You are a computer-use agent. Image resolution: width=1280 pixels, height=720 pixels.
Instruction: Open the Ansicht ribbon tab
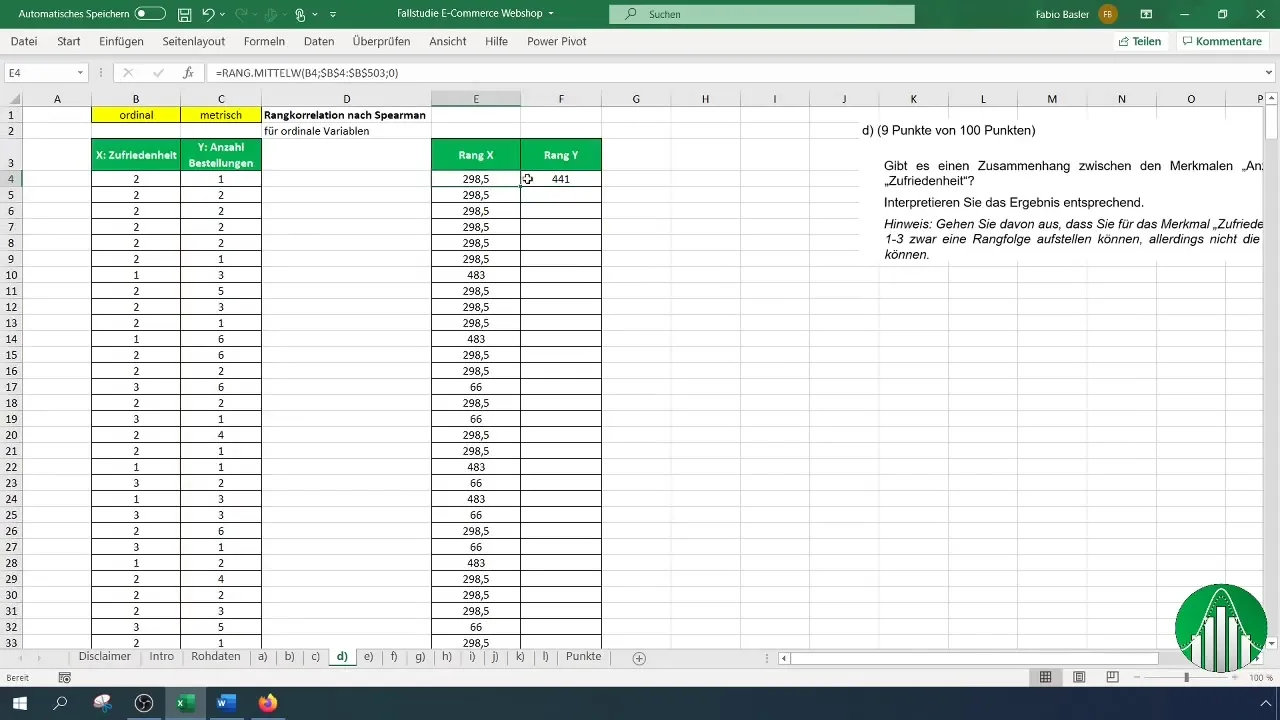447,41
